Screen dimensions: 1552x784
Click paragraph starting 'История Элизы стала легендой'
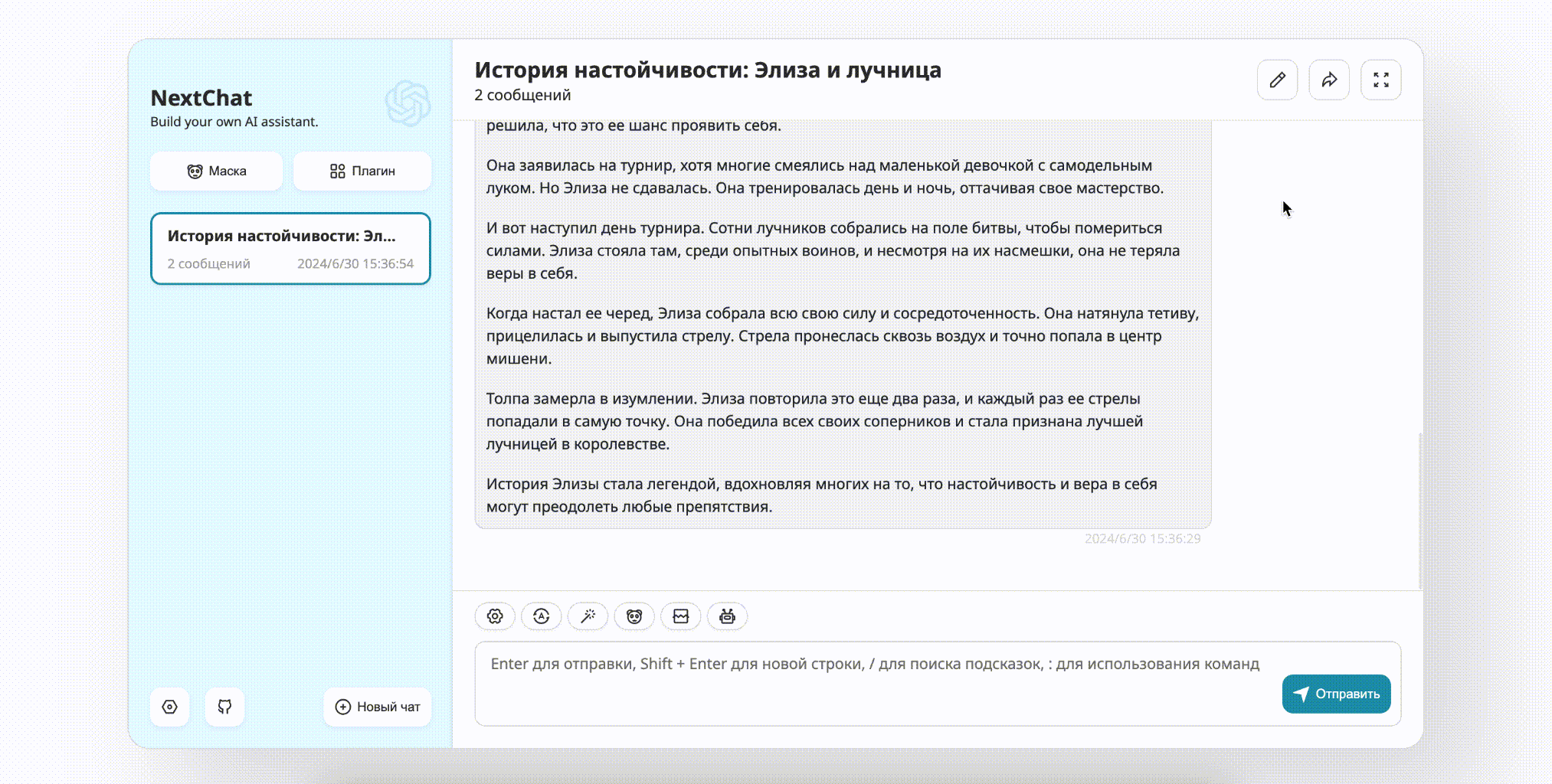pos(822,495)
